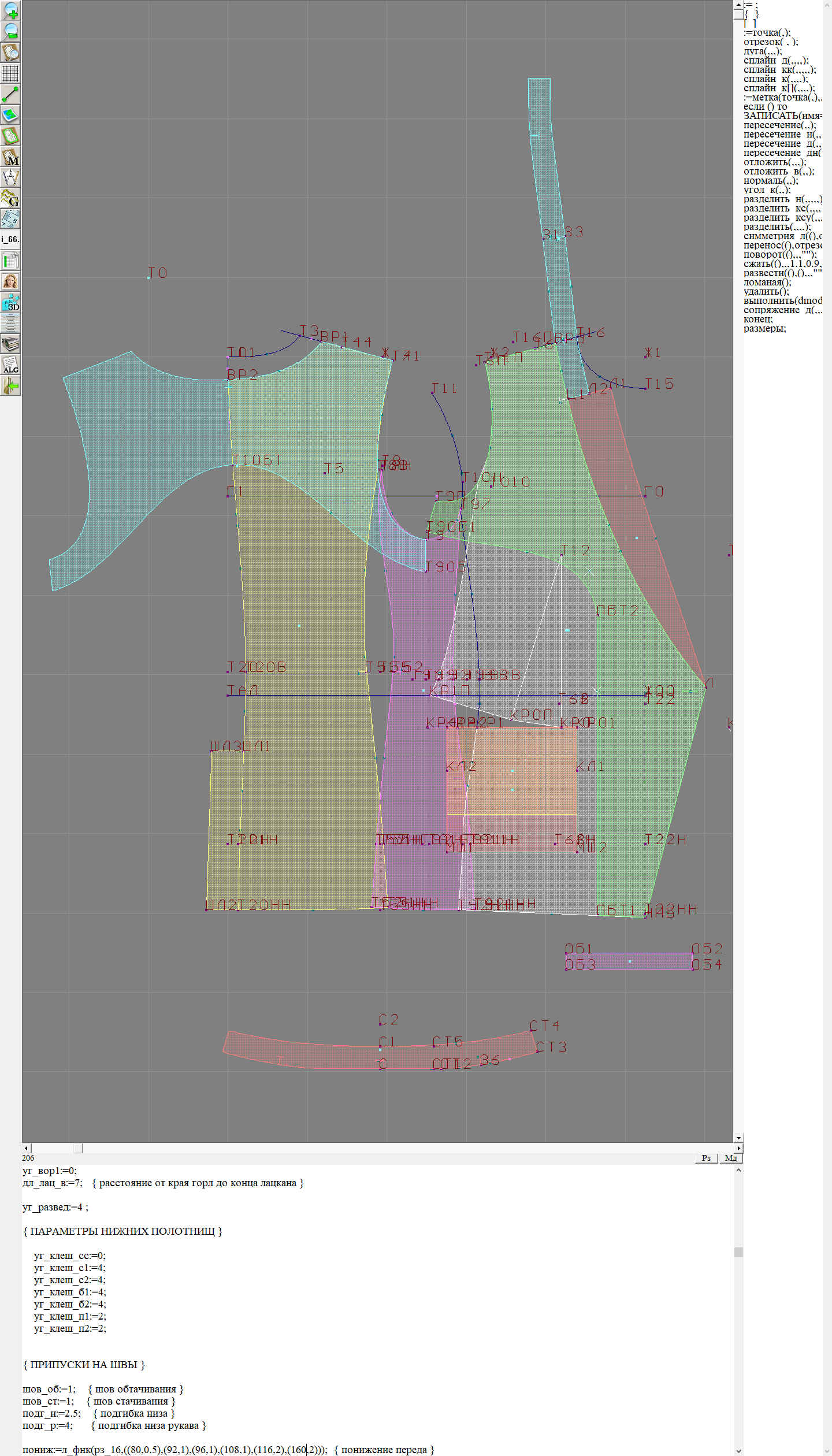
Task: Click the exit door arrow icon
Action: tap(10, 385)
